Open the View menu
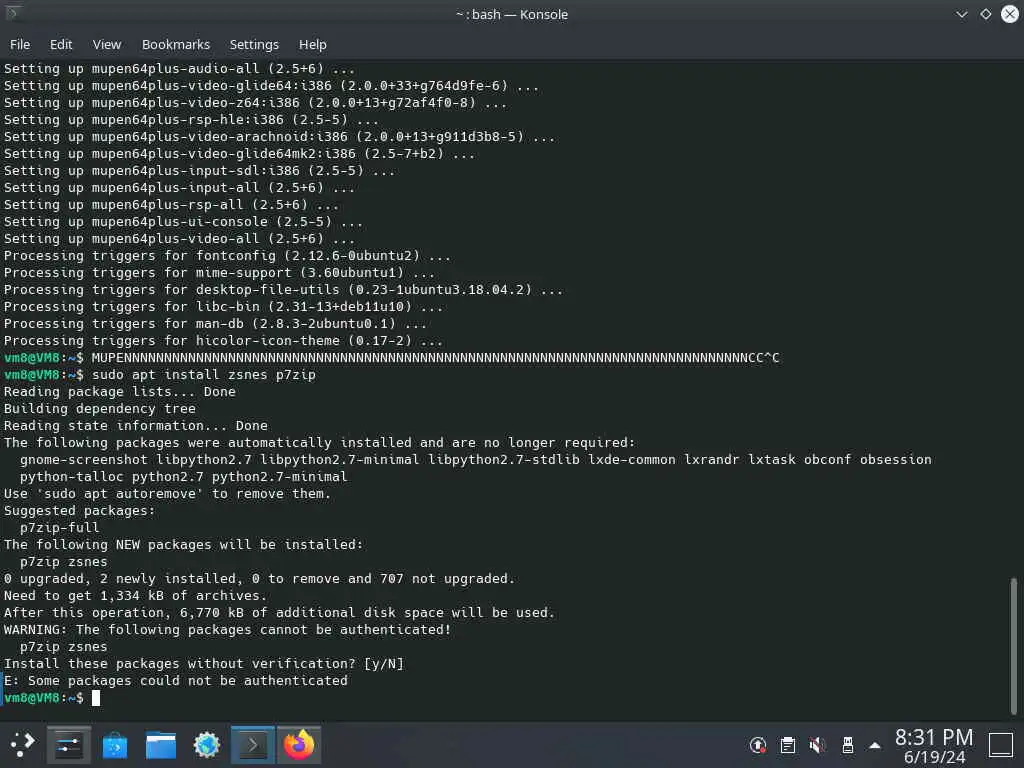This screenshot has height=768, width=1024. click(106, 44)
